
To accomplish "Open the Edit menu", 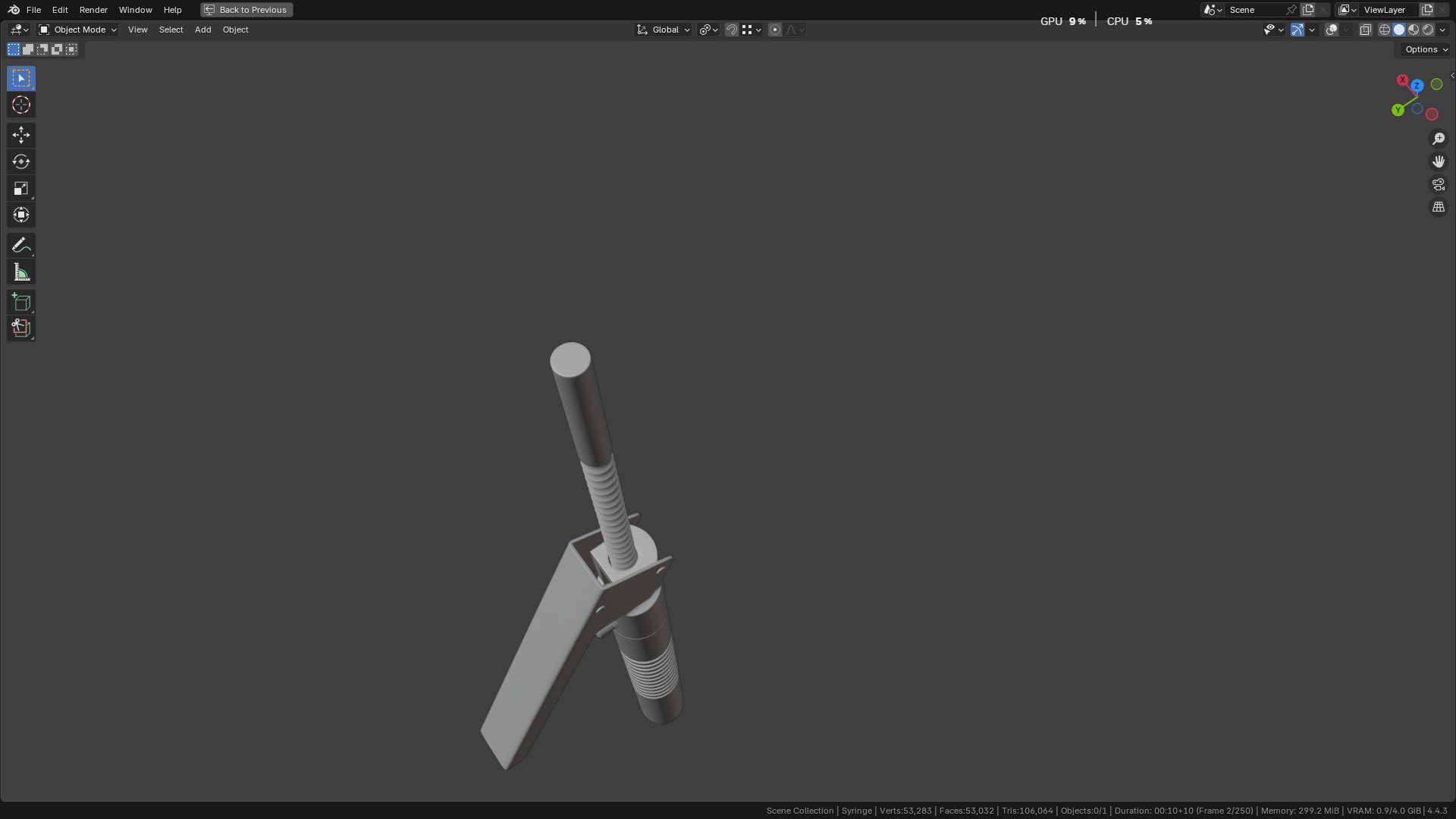I will coord(60,10).
